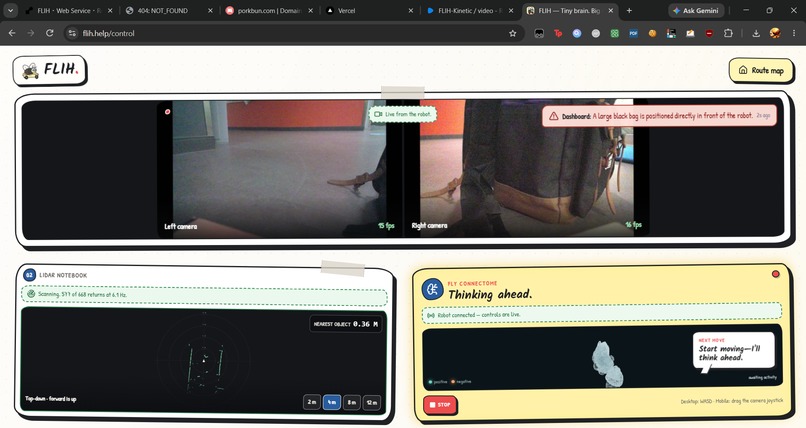Click the red blocker shield extension icon

709,33
